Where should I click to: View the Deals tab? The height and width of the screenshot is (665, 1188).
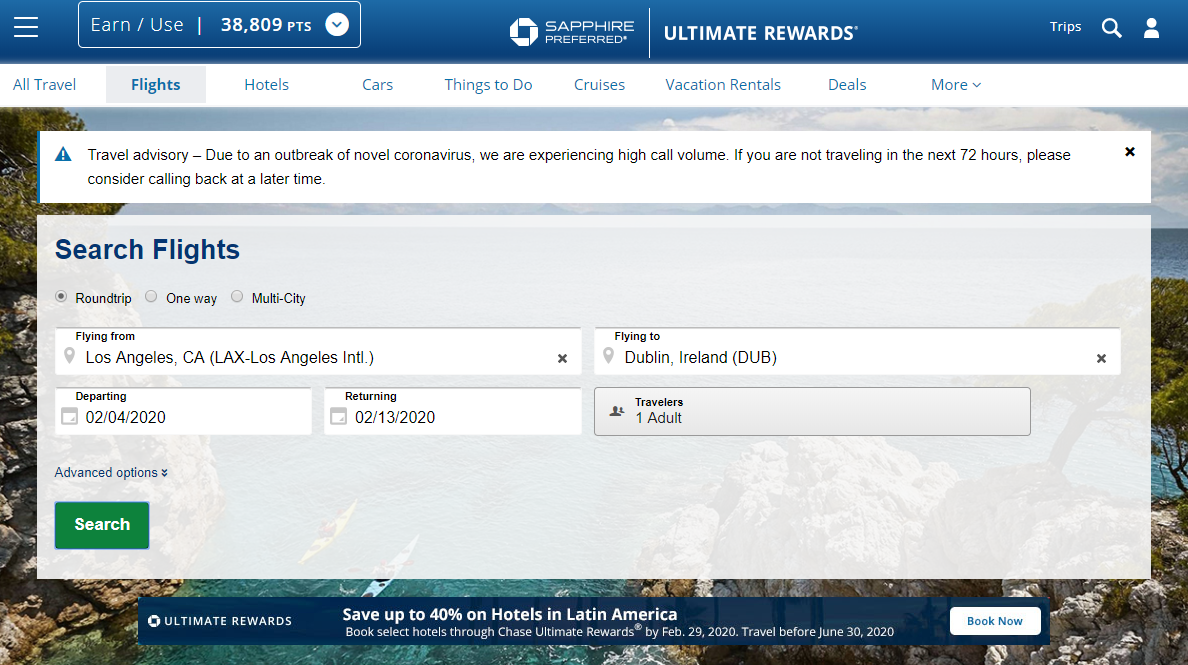tap(847, 85)
